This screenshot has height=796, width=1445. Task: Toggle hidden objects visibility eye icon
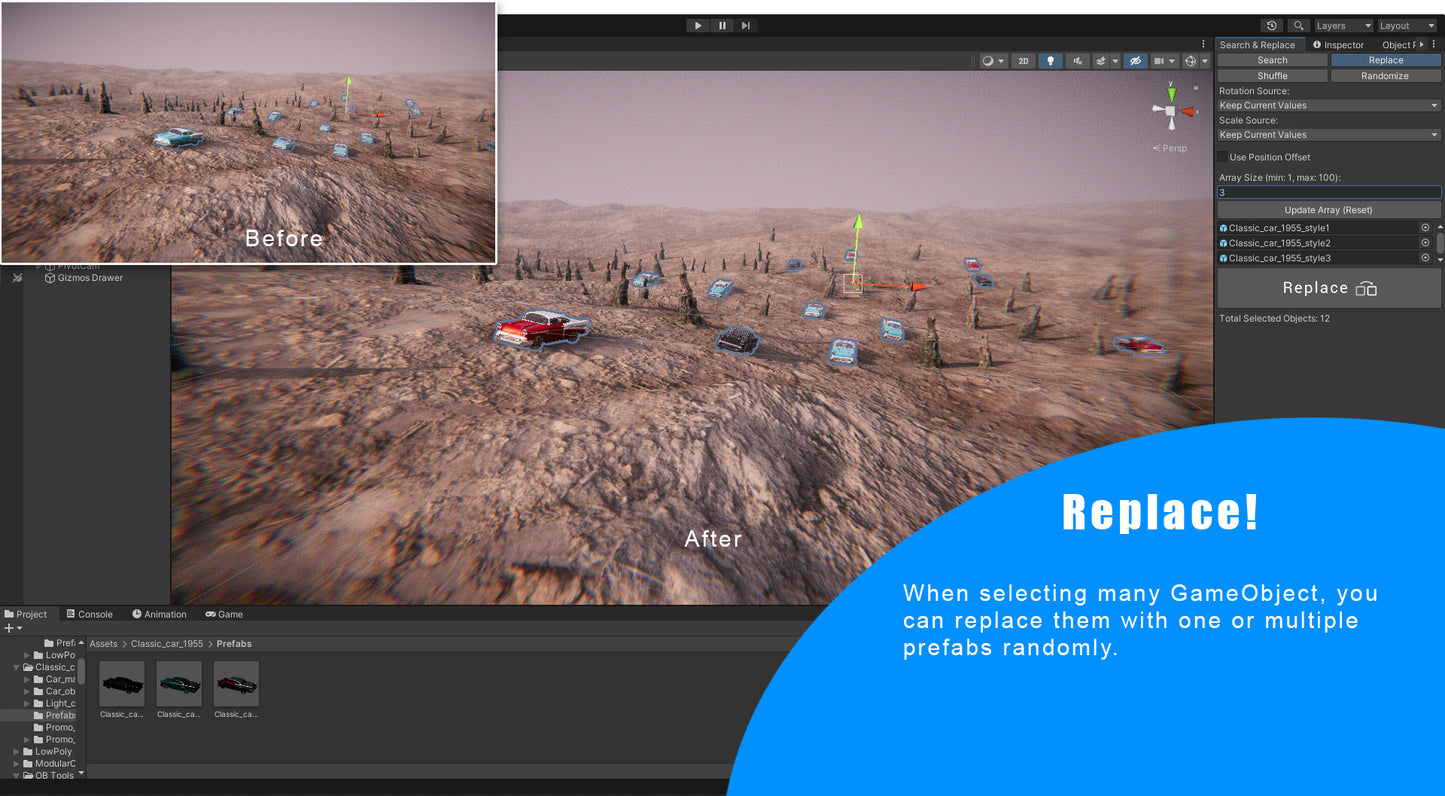coord(1134,61)
